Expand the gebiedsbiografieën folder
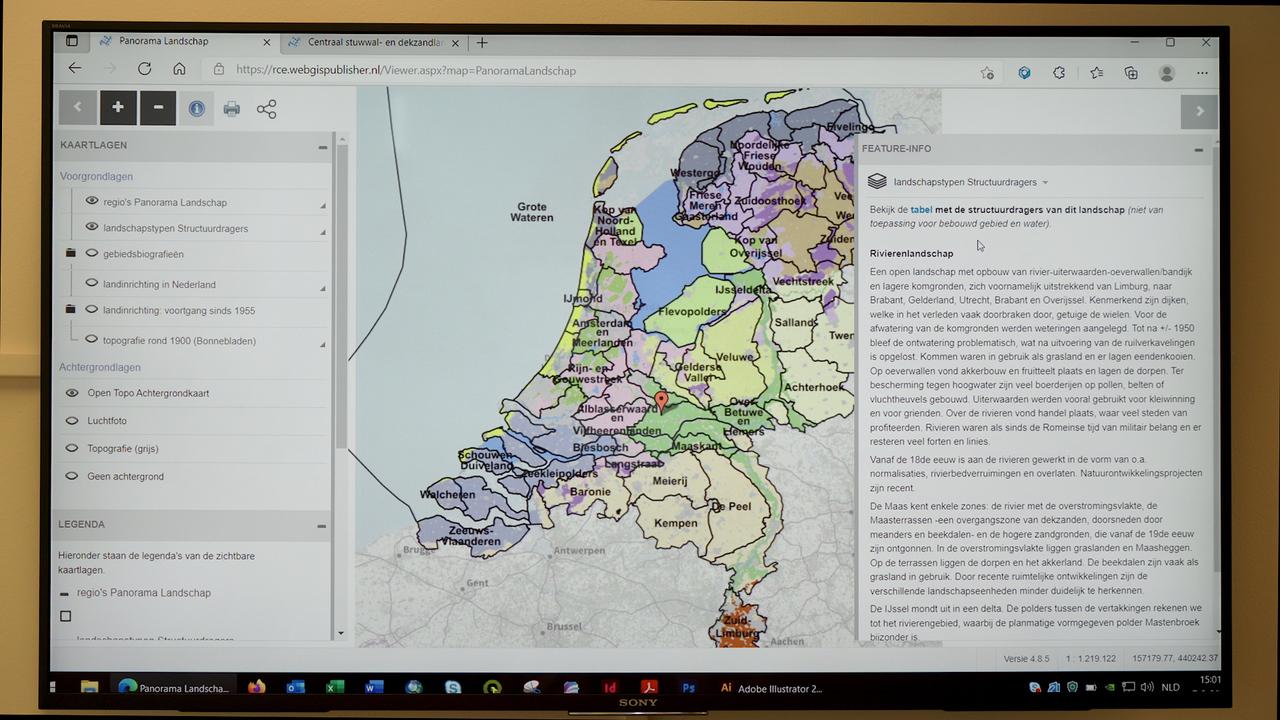The width and height of the screenshot is (1280, 720). coord(70,253)
